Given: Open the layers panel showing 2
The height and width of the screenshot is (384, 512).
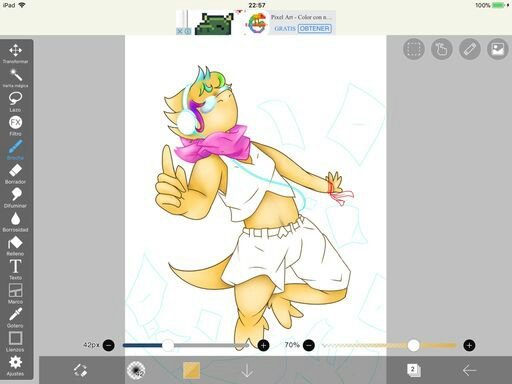Looking at the screenshot, I should click(x=414, y=370).
